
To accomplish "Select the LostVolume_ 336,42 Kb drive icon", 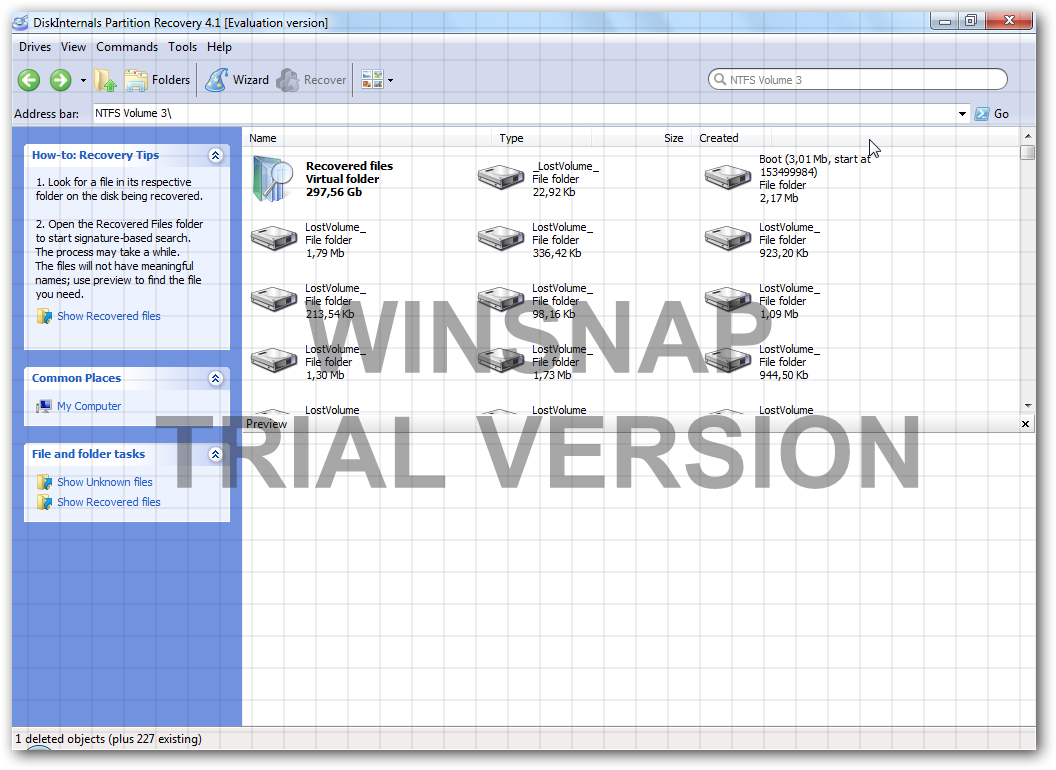I will 500,238.
